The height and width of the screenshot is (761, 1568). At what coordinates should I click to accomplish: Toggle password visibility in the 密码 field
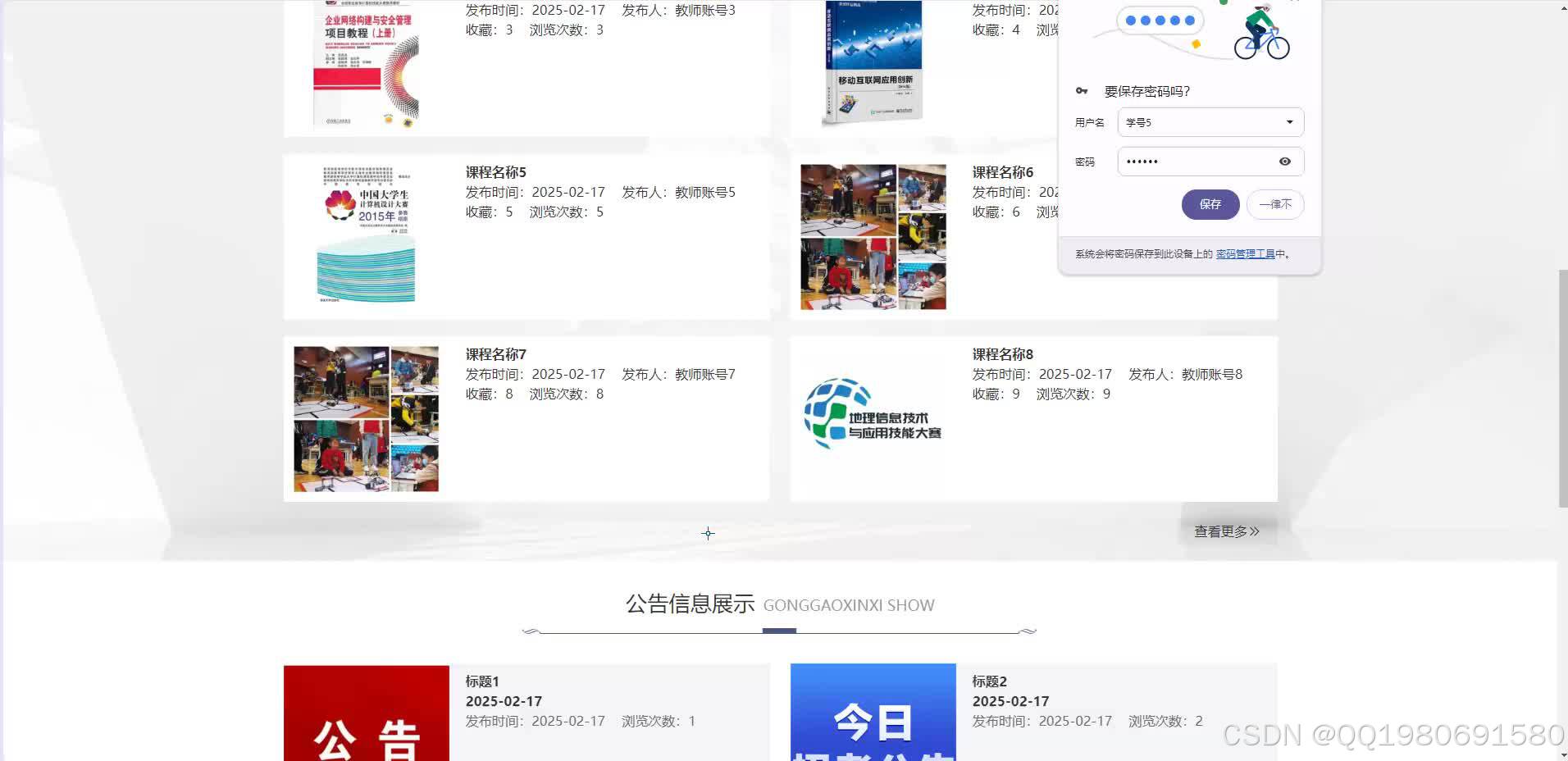tap(1284, 161)
